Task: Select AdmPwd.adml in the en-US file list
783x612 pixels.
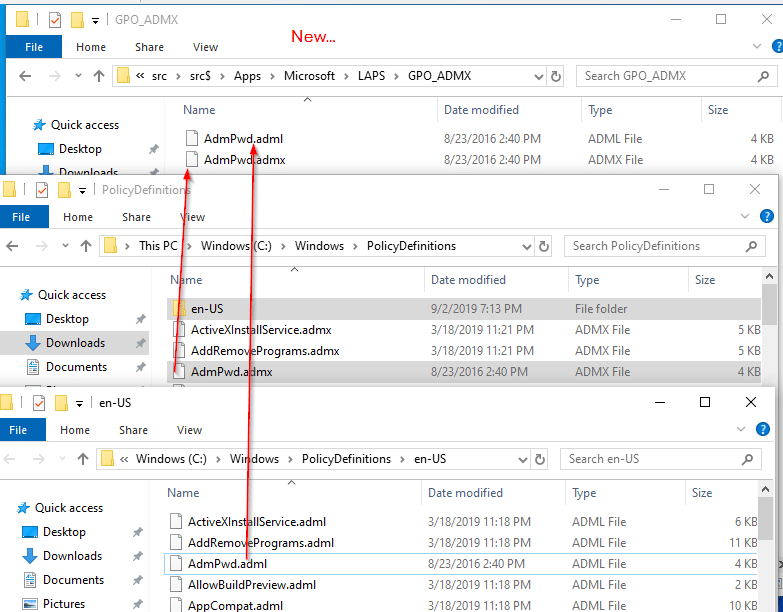Action: pyautogui.click(x=227, y=564)
